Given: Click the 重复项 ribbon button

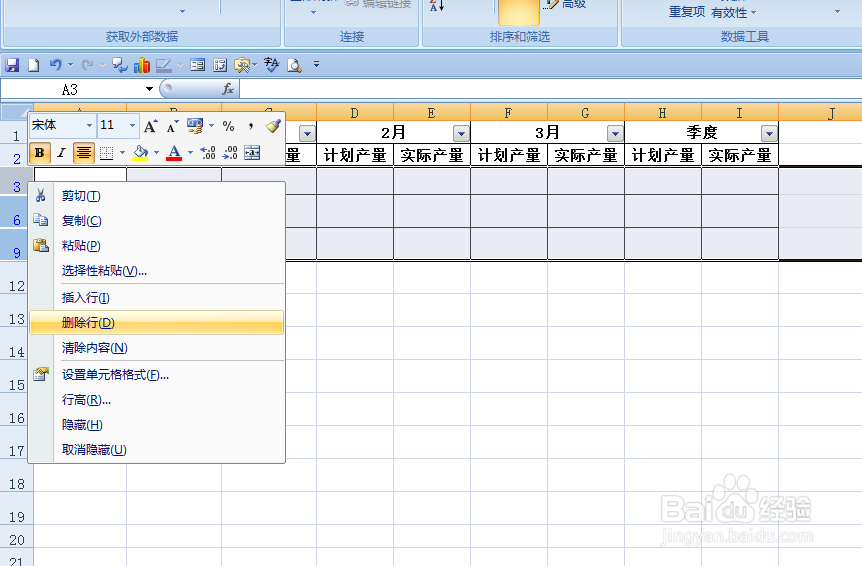Looking at the screenshot, I should (x=687, y=12).
